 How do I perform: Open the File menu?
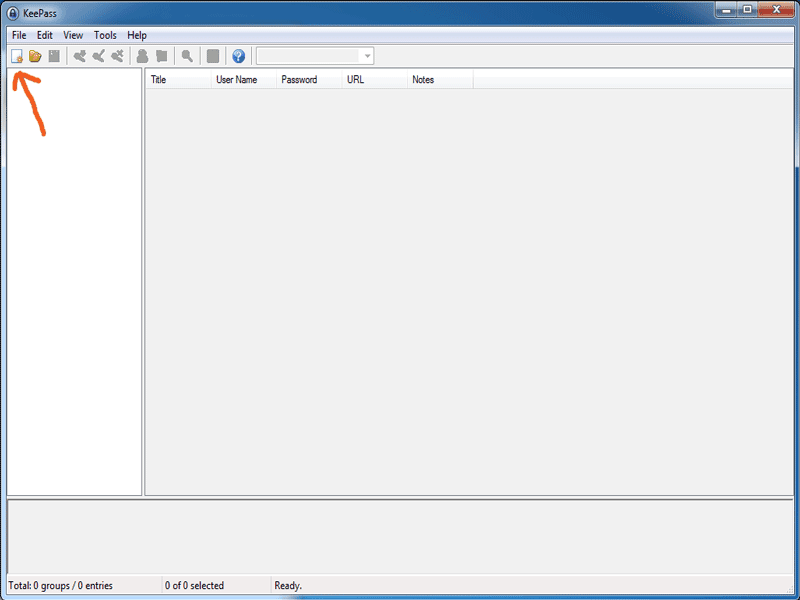(19, 35)
